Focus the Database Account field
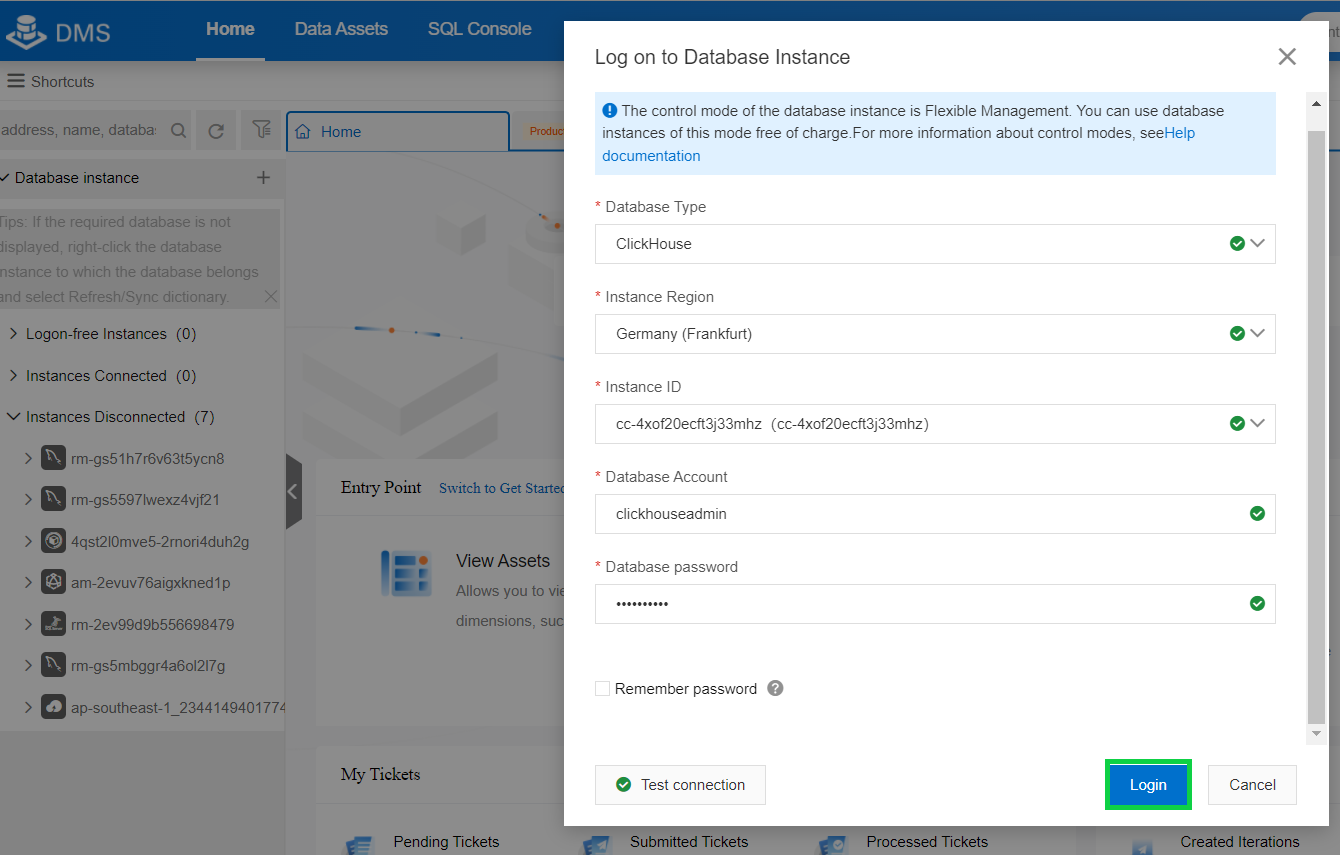This screenshot has height=855, width=1340. tap(935, 514)
